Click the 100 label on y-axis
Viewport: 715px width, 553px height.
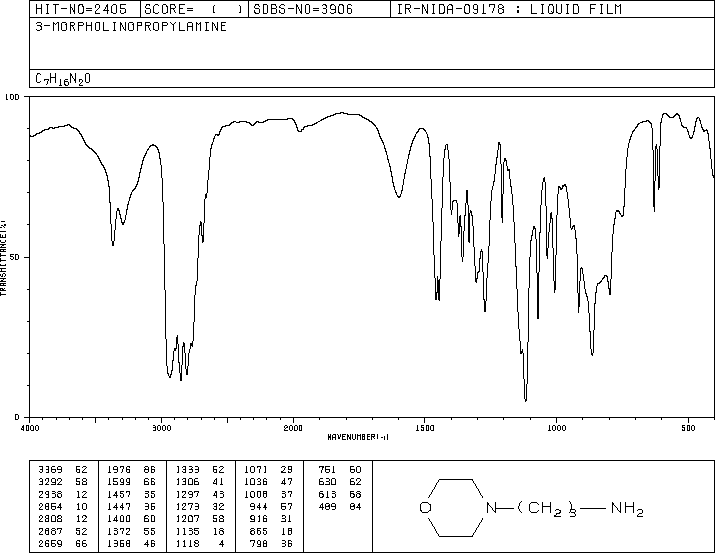coord(12,97)
